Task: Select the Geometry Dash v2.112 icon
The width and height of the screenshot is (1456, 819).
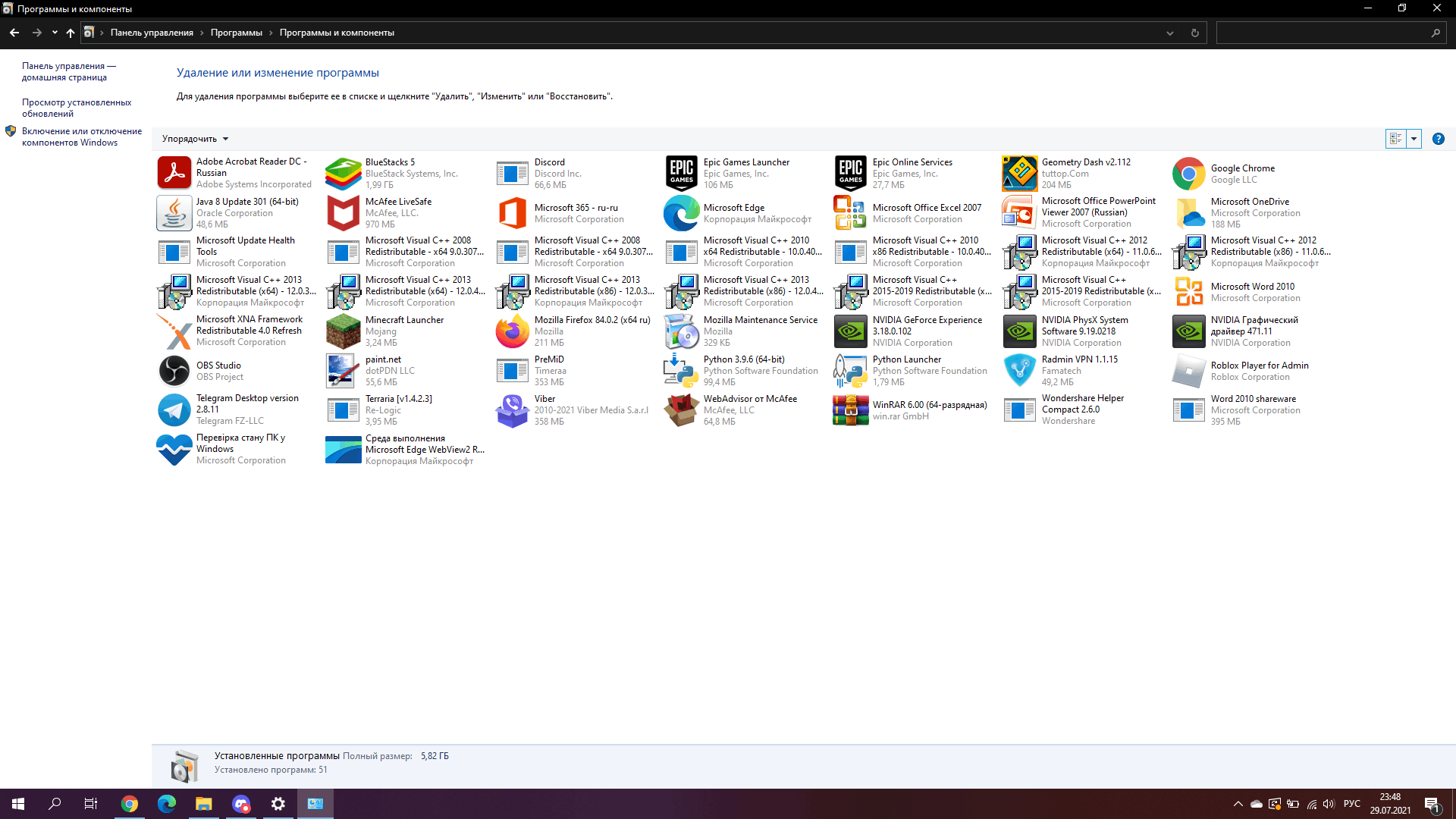Action: pyautogui.click(x=1019, y=174)
